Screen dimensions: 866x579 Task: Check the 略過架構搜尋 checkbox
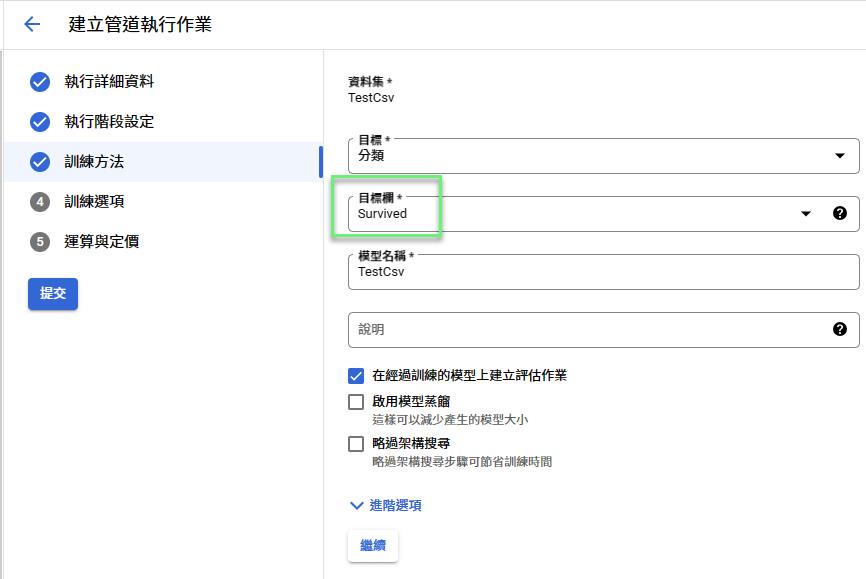click(356, 444)
